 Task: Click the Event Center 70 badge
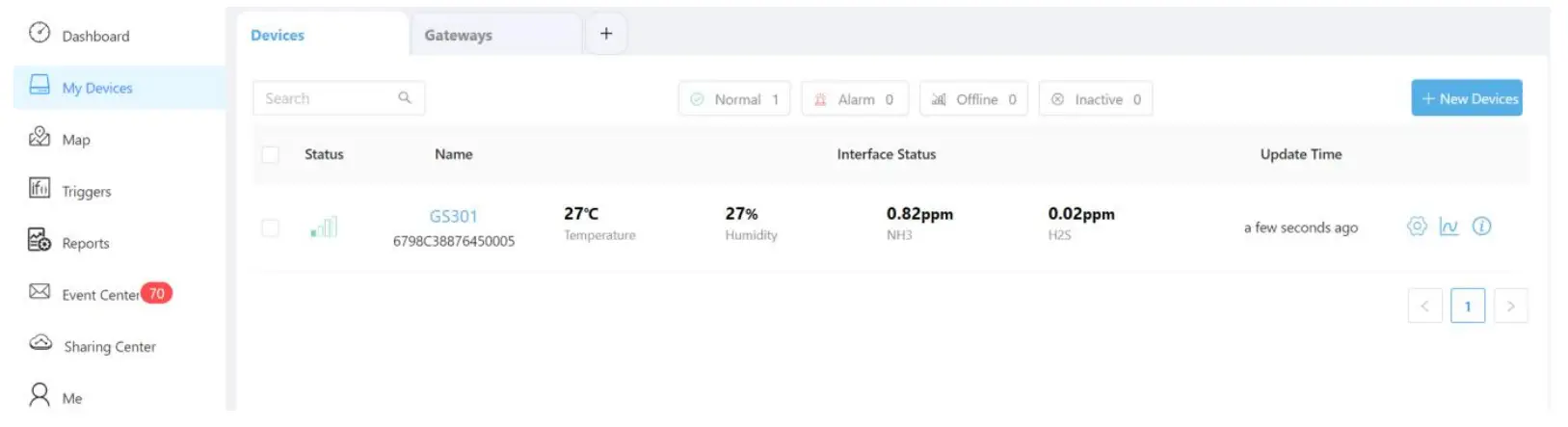click(157, 293)
